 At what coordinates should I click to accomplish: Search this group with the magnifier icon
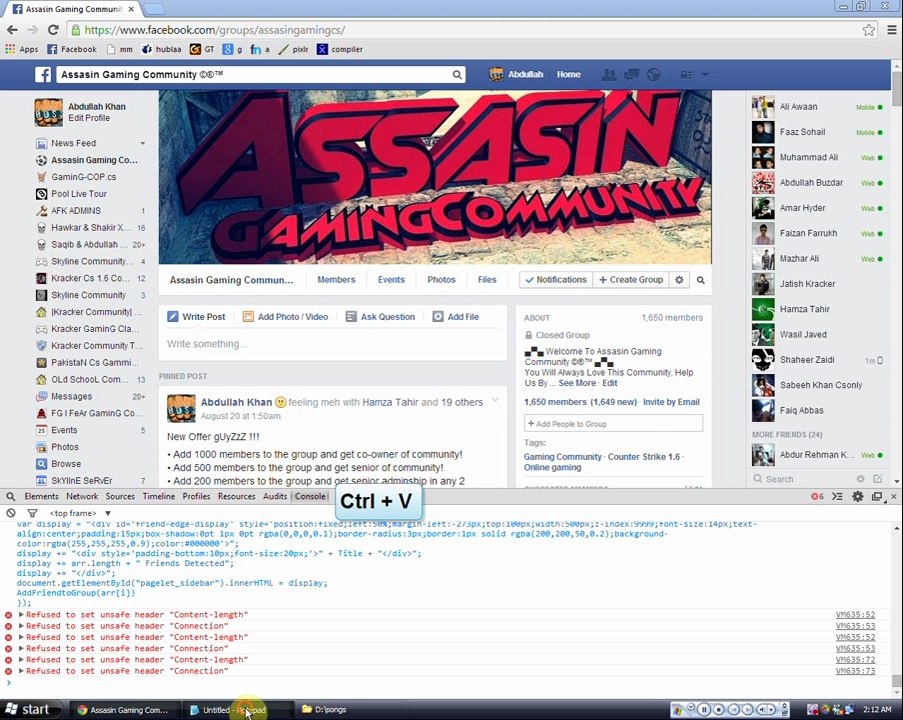point(701,280)
